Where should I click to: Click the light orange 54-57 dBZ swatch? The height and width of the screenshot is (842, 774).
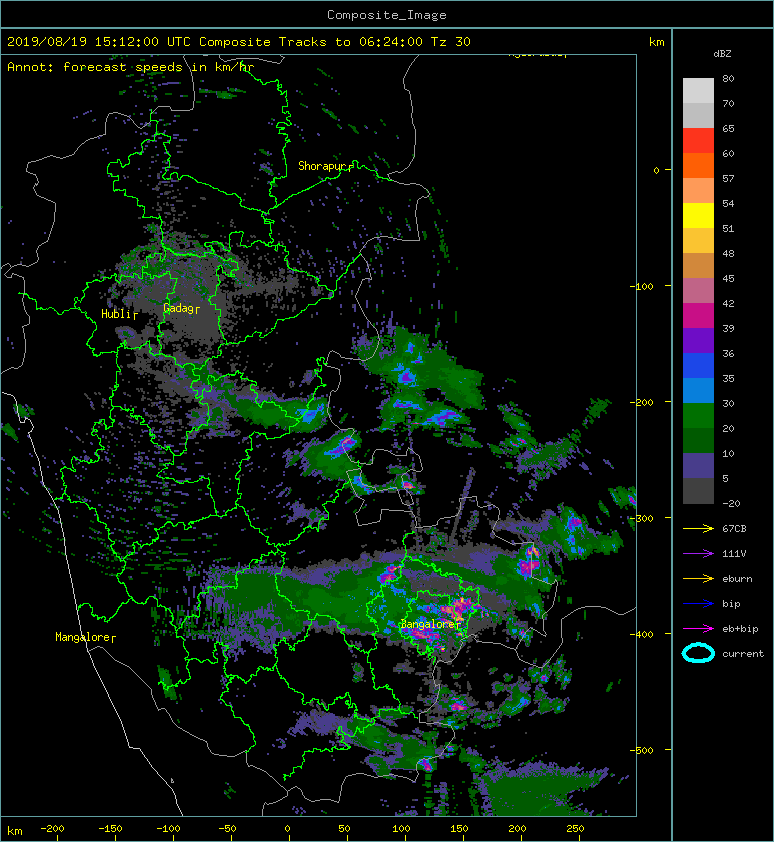(x=698, y=191)
